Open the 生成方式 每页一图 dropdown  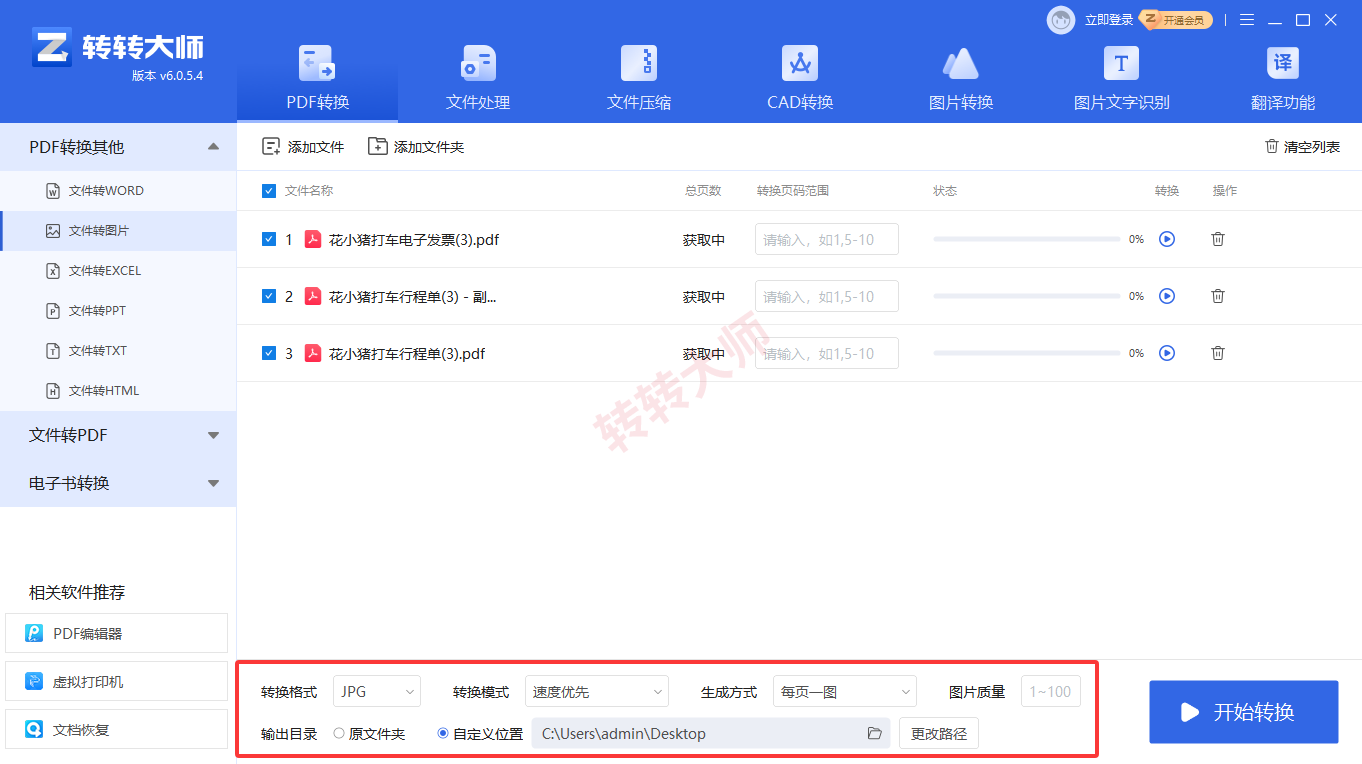tap(845, 691)
